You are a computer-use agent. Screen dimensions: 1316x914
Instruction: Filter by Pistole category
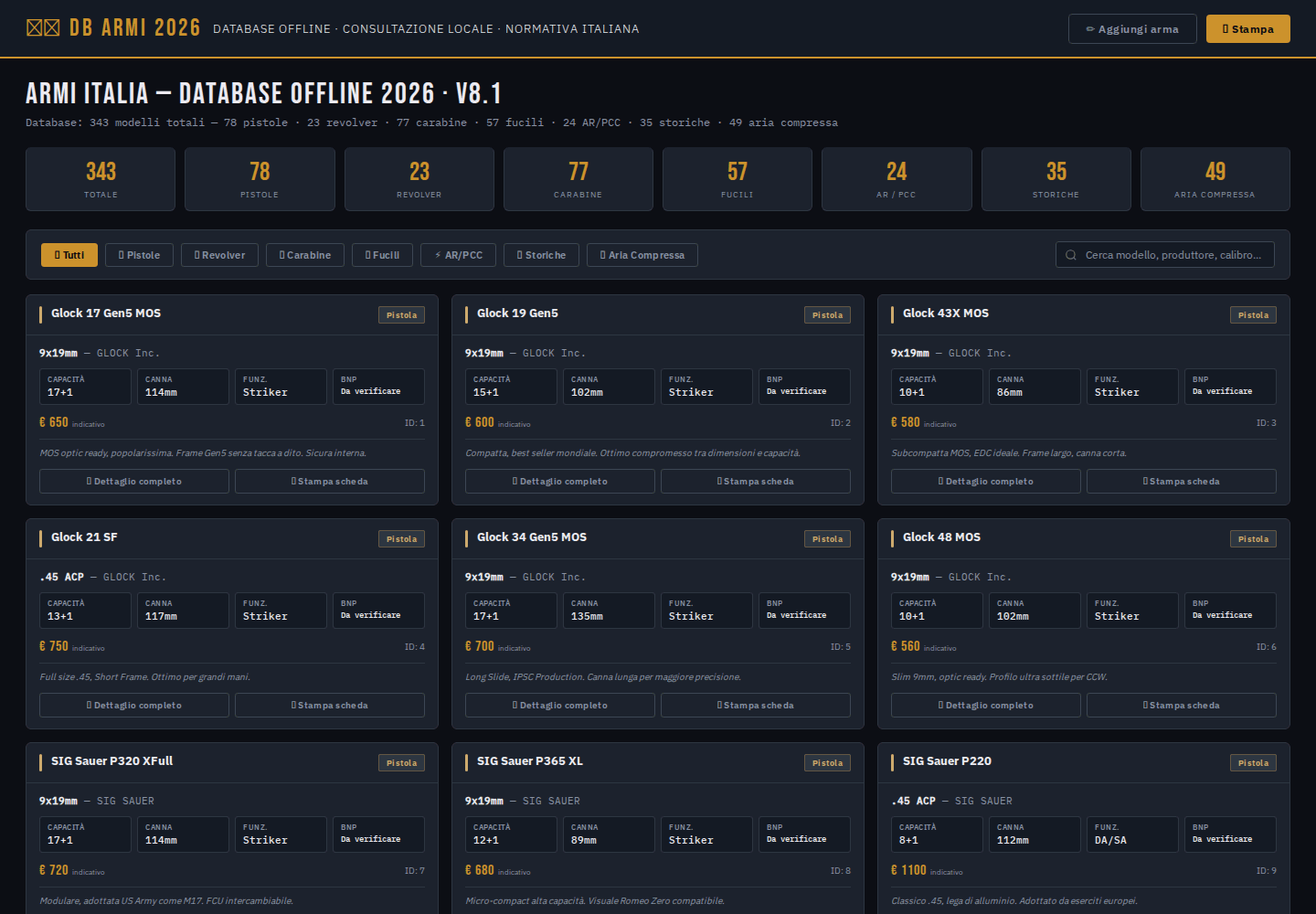139,255
